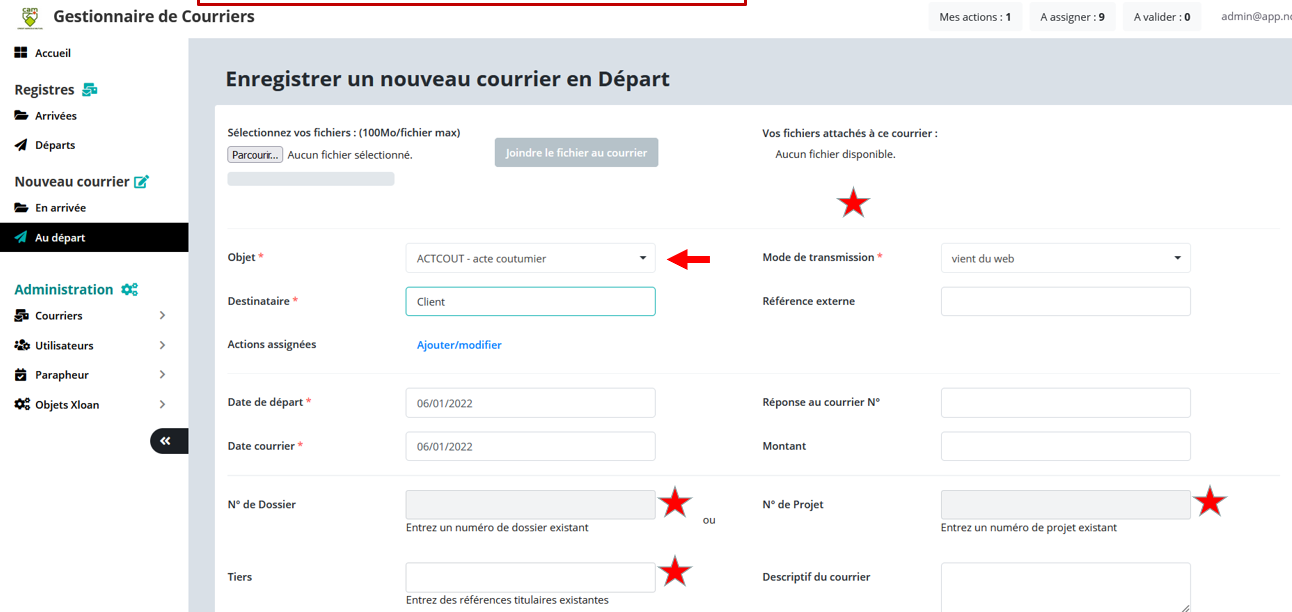Click the Nouveau courrier edit icon
Screen dimensions: 1292x612
coord(141,182)
